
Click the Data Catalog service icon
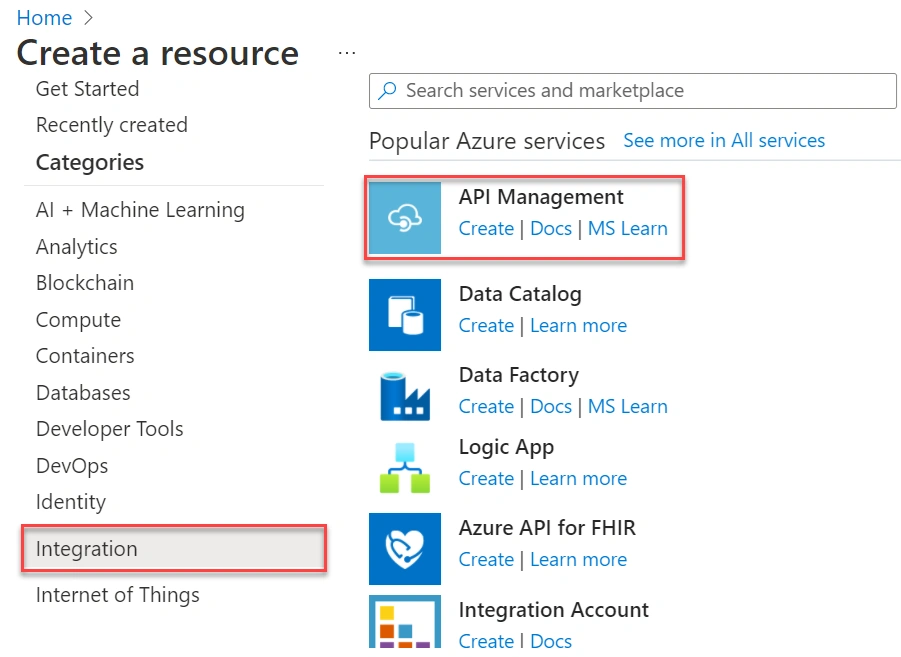tap(405, 315)
